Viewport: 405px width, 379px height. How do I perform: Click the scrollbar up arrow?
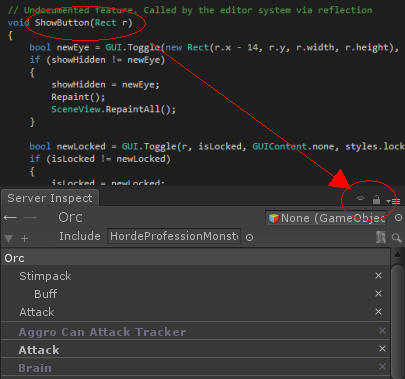click(x=397, y=255)
